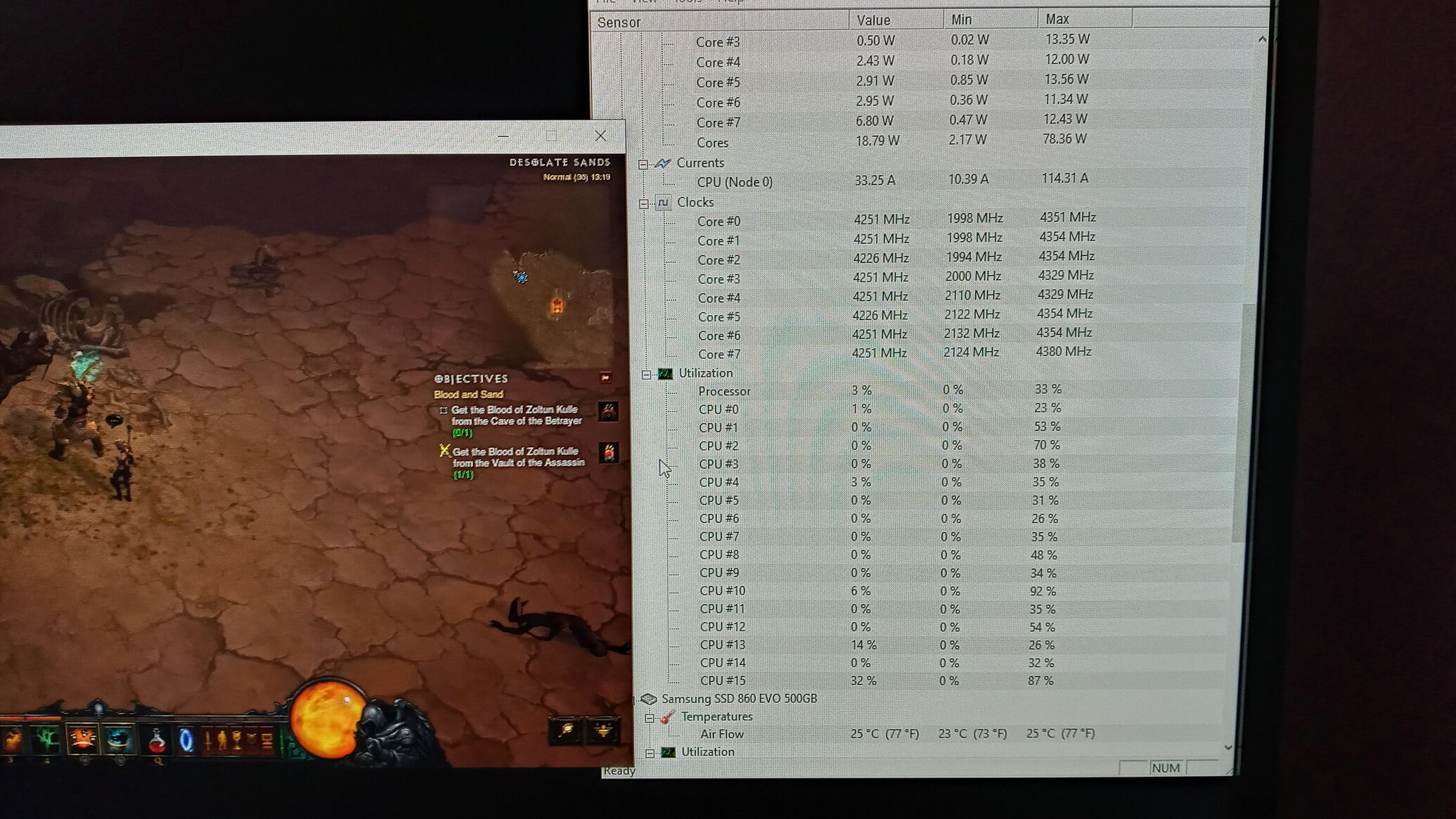Use the green tree skill in slot 4

tap(46, 740)
